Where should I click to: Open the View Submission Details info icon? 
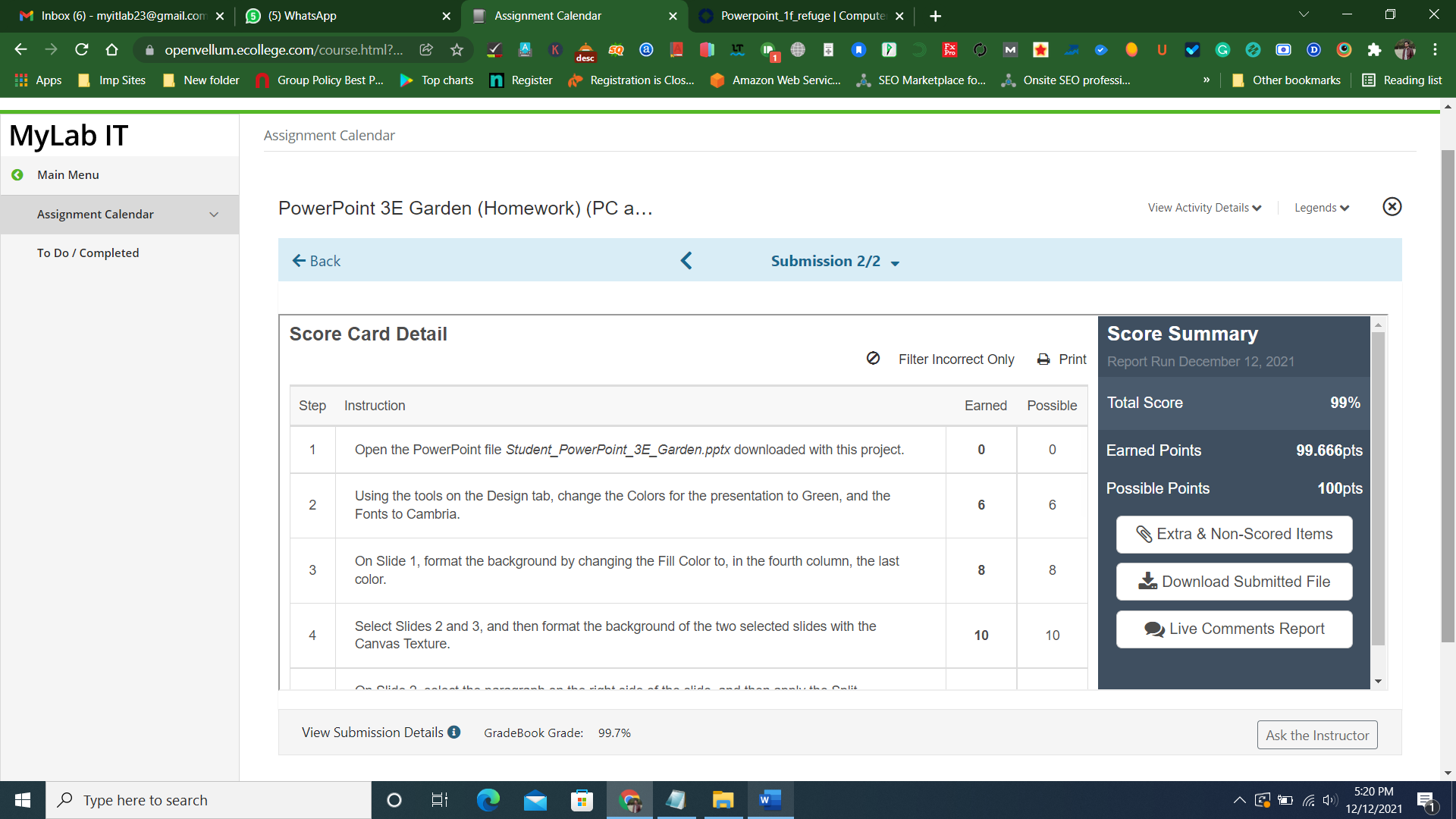454,733
